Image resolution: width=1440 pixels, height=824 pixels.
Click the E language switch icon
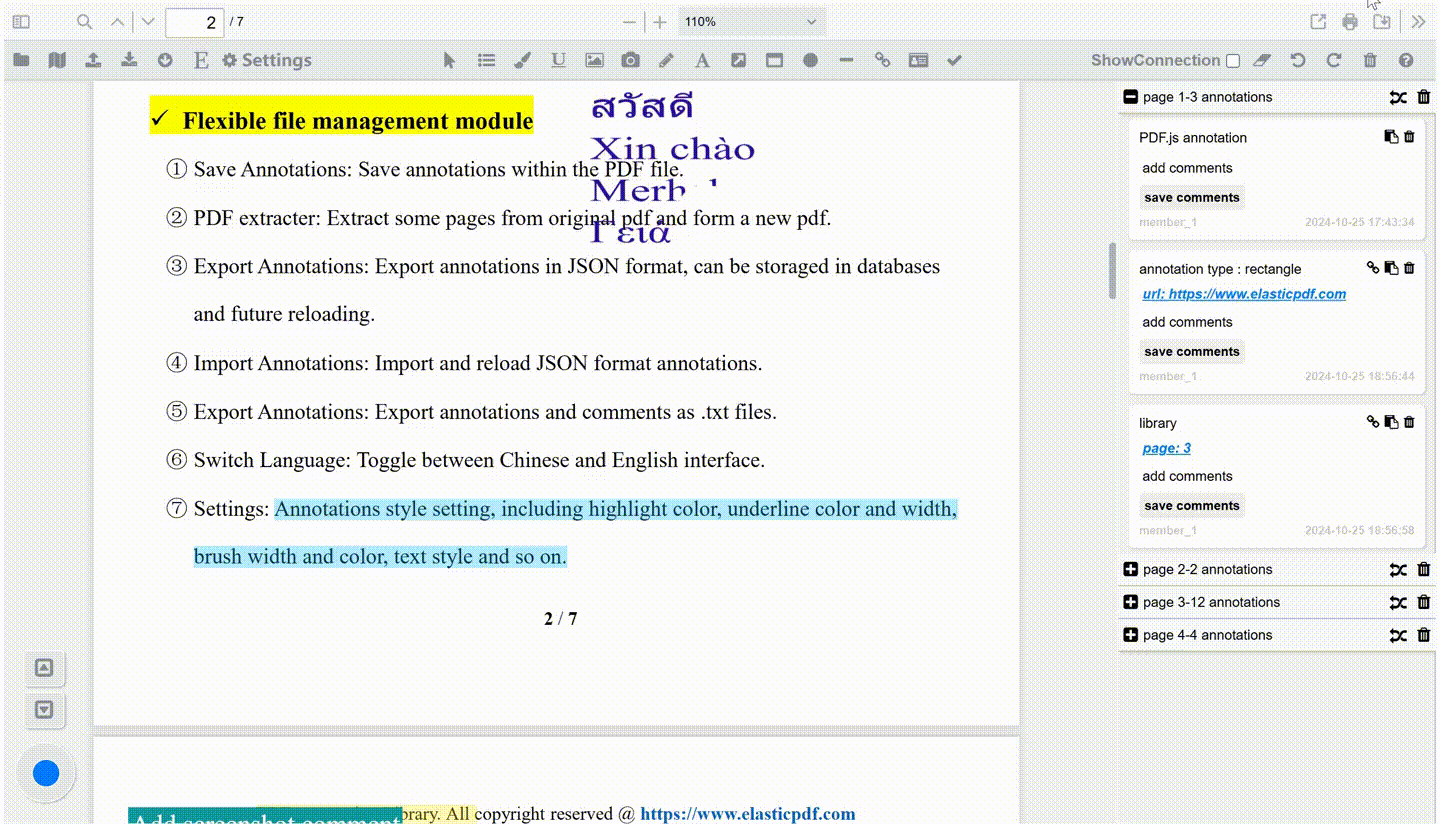201,60
